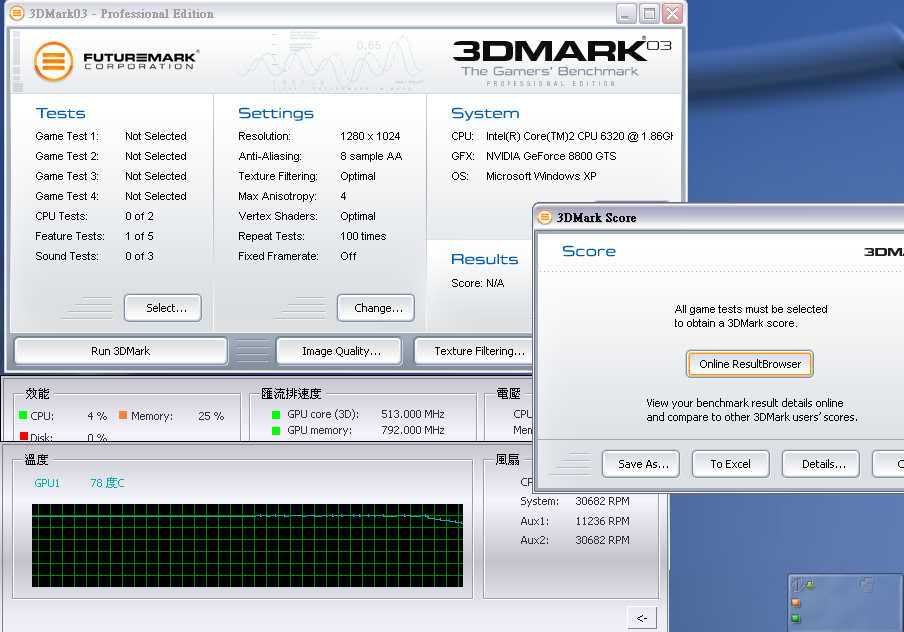This screenshot has height=632, width=904.
Task: Click the 3DMark03 title bar icon
Action: tap(17, 13)
